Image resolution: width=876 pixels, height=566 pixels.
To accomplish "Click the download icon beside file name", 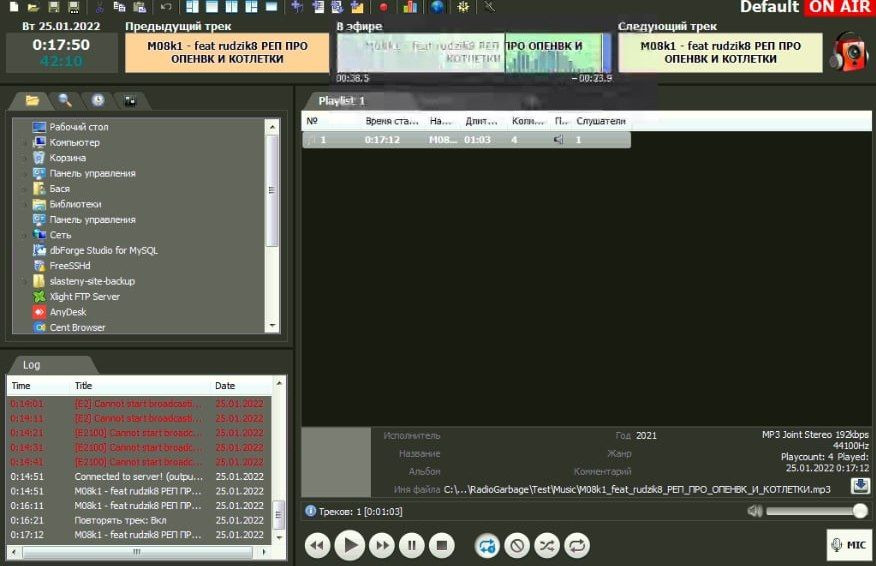I will pos(860,486).
